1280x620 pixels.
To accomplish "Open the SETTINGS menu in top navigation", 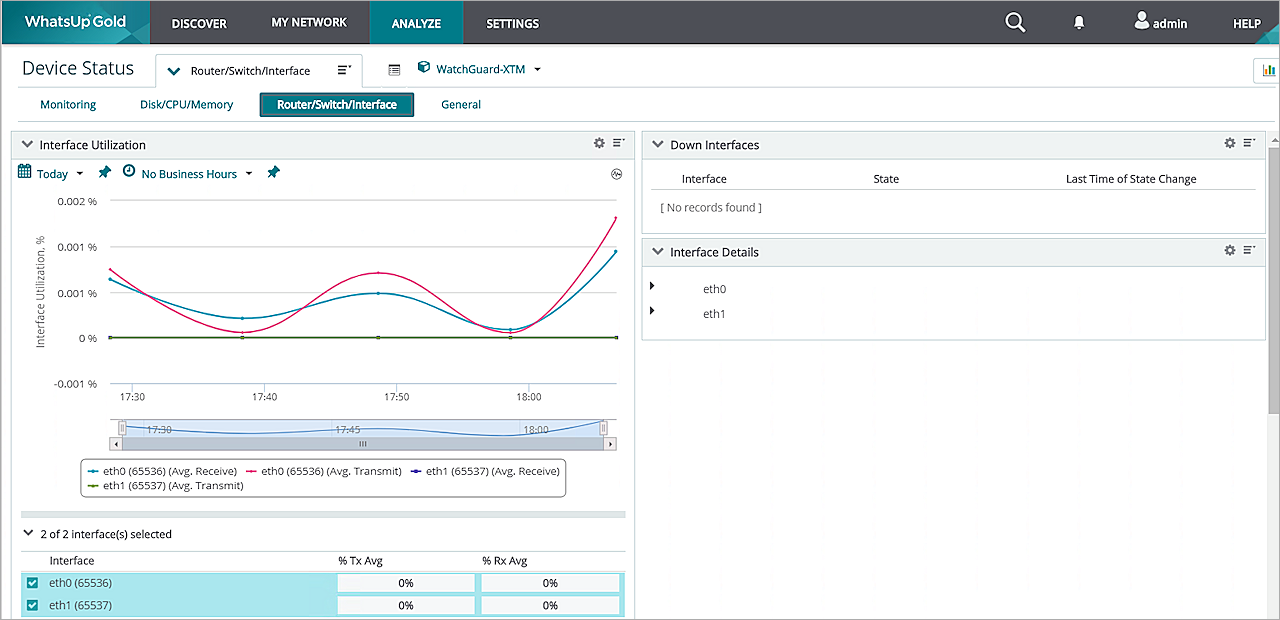I will pyautogui.click(x=512, y=23).
